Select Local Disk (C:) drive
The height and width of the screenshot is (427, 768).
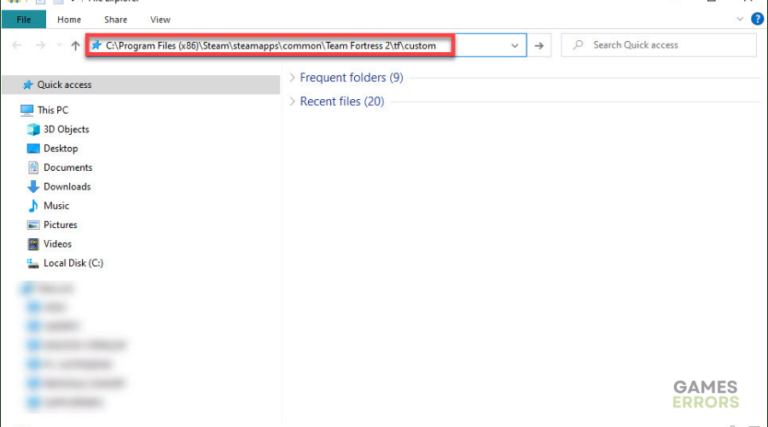pyautogui.click(x=72, y=263)
